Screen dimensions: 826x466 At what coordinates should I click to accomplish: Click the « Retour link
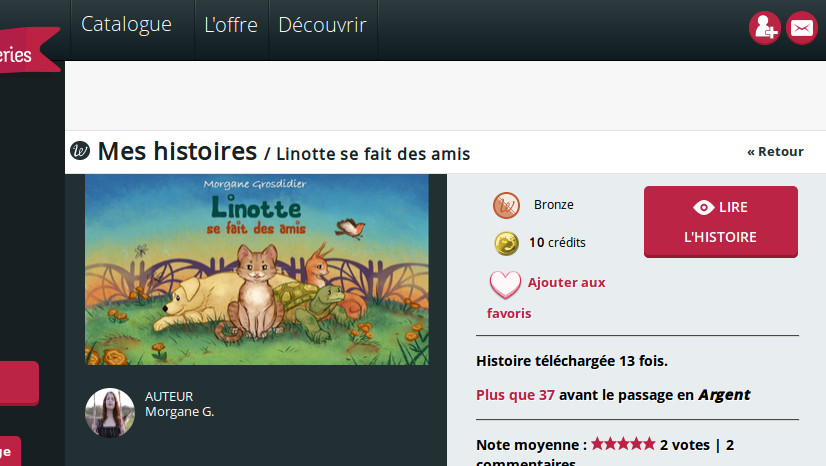pyautogui.click(x=775, y=152)
